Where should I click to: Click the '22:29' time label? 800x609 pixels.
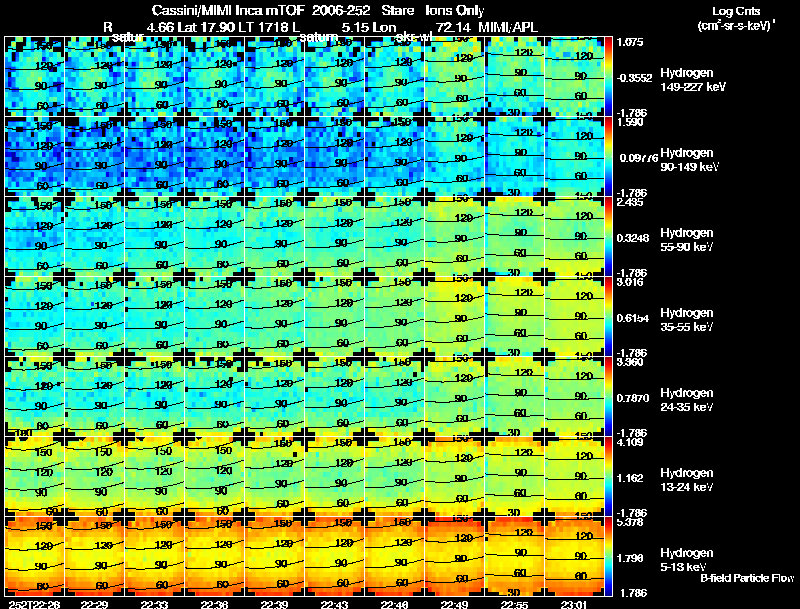coord(93,604)
